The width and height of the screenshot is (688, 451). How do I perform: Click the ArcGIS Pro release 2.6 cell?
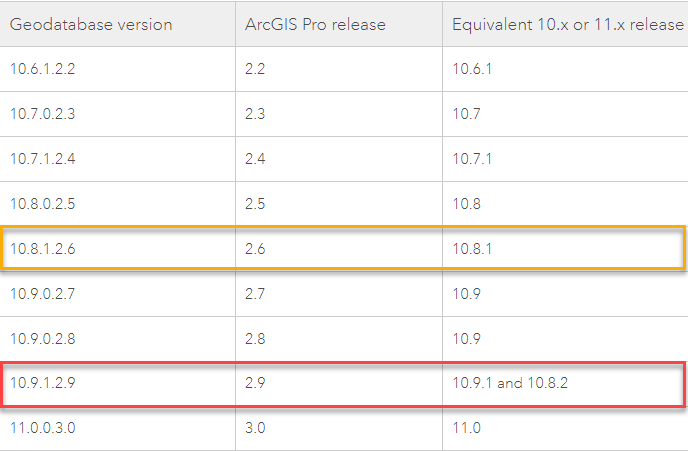click(x=255, y=248)
